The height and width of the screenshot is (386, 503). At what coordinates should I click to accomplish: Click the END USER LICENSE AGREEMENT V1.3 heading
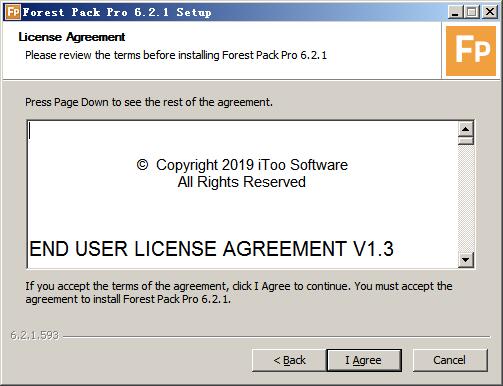pyautogui.click(x=211, y=249)
